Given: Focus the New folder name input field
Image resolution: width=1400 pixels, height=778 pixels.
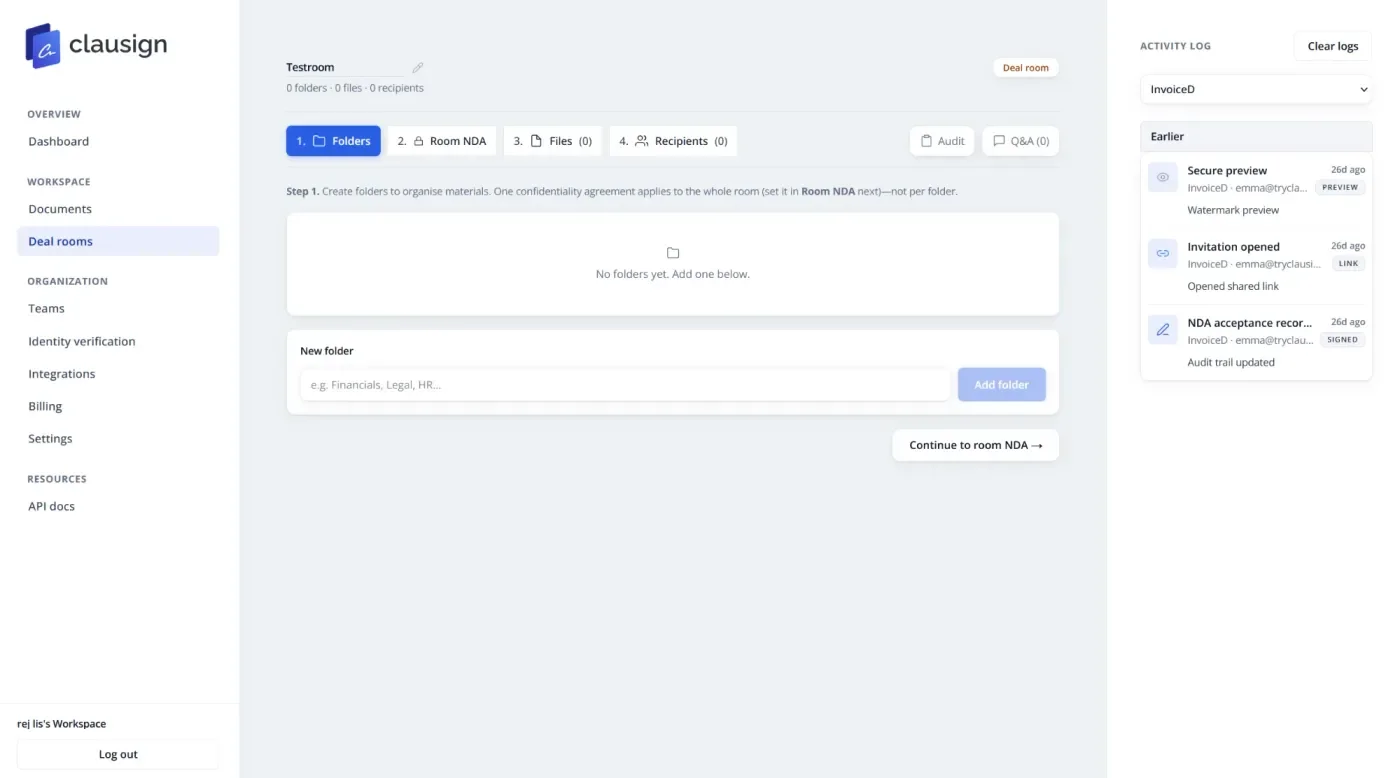Looking at the screenshot, I should (625, 385).
